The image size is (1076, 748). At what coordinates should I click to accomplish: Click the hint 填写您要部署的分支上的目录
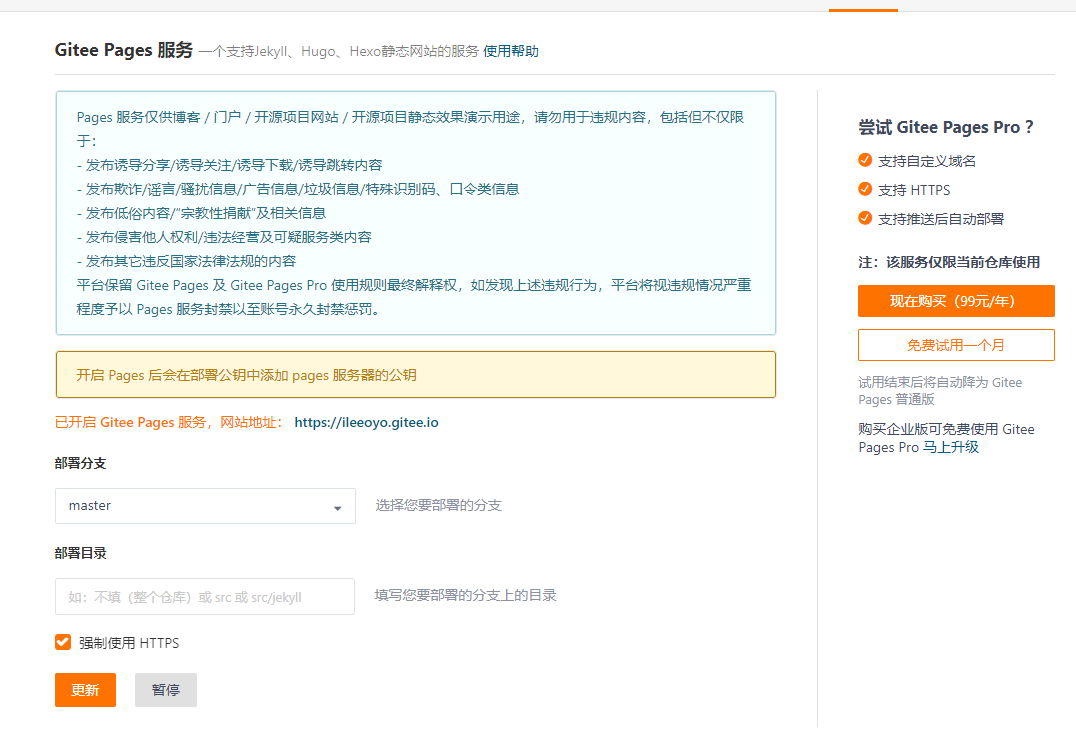(x=465, y=596)
